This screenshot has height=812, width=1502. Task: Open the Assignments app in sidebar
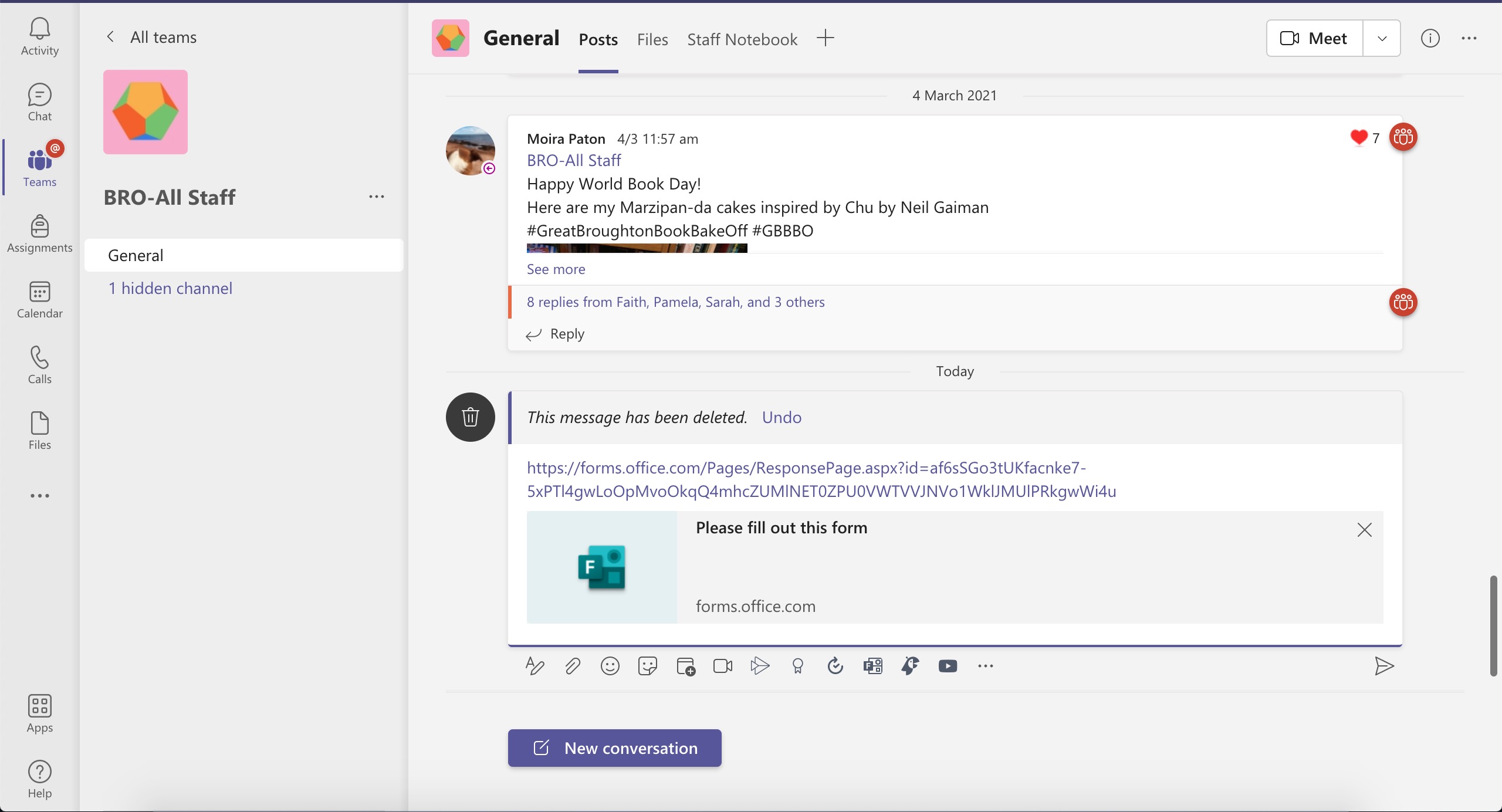39,234
